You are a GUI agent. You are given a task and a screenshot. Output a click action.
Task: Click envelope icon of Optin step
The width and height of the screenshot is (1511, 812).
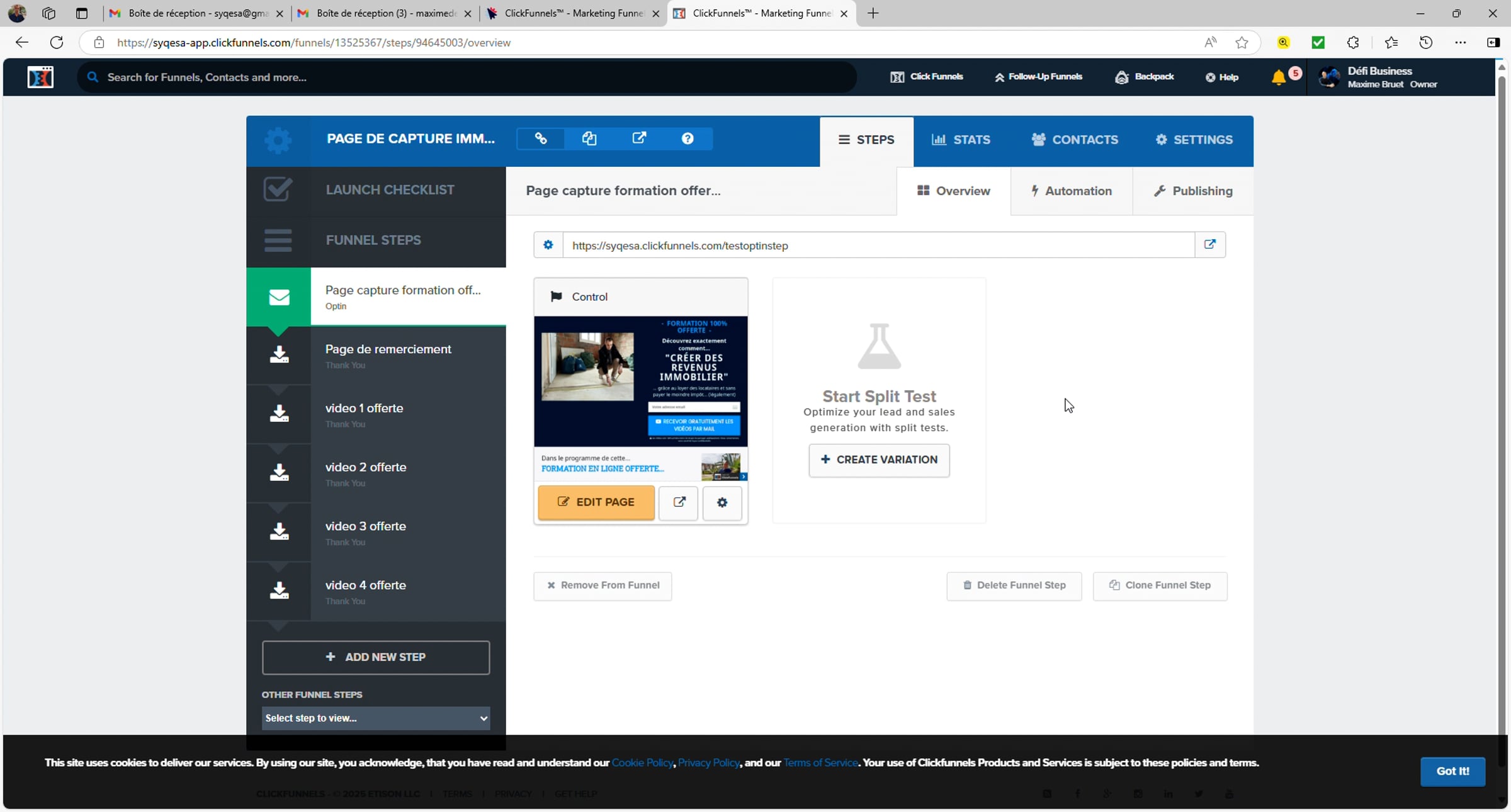[279, 296]
